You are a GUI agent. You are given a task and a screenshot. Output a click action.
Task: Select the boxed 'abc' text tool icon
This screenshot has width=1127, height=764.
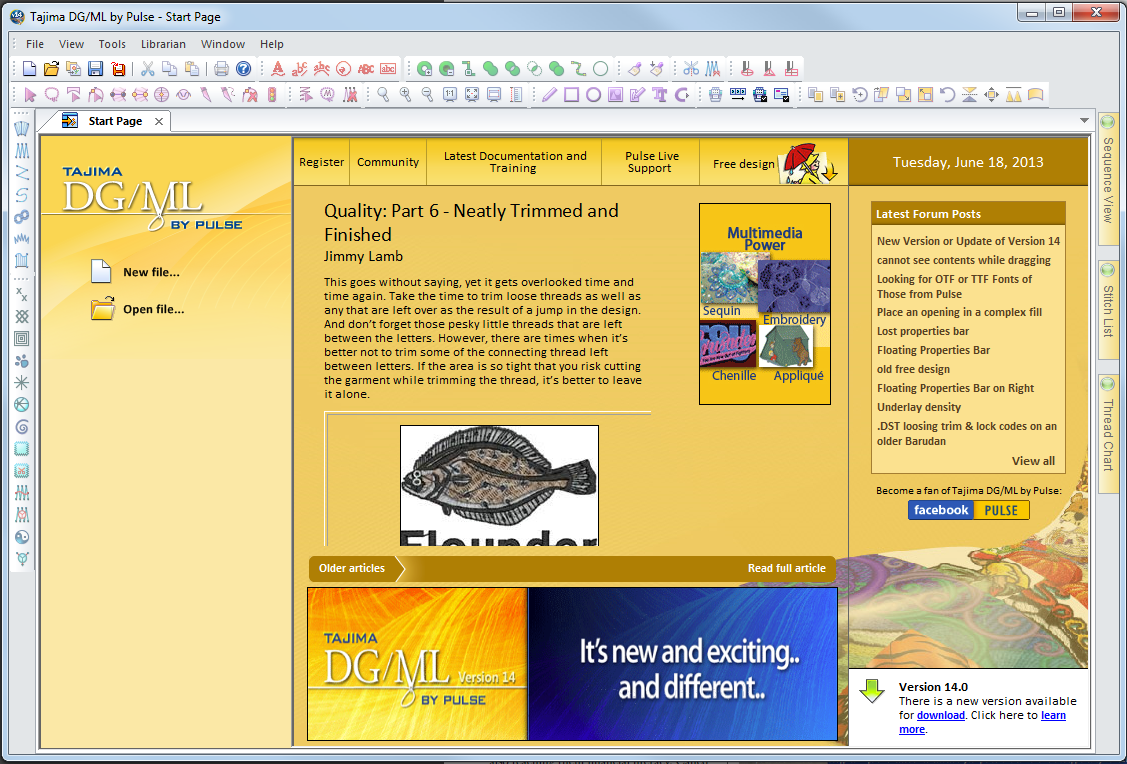(x=388, y=69)
